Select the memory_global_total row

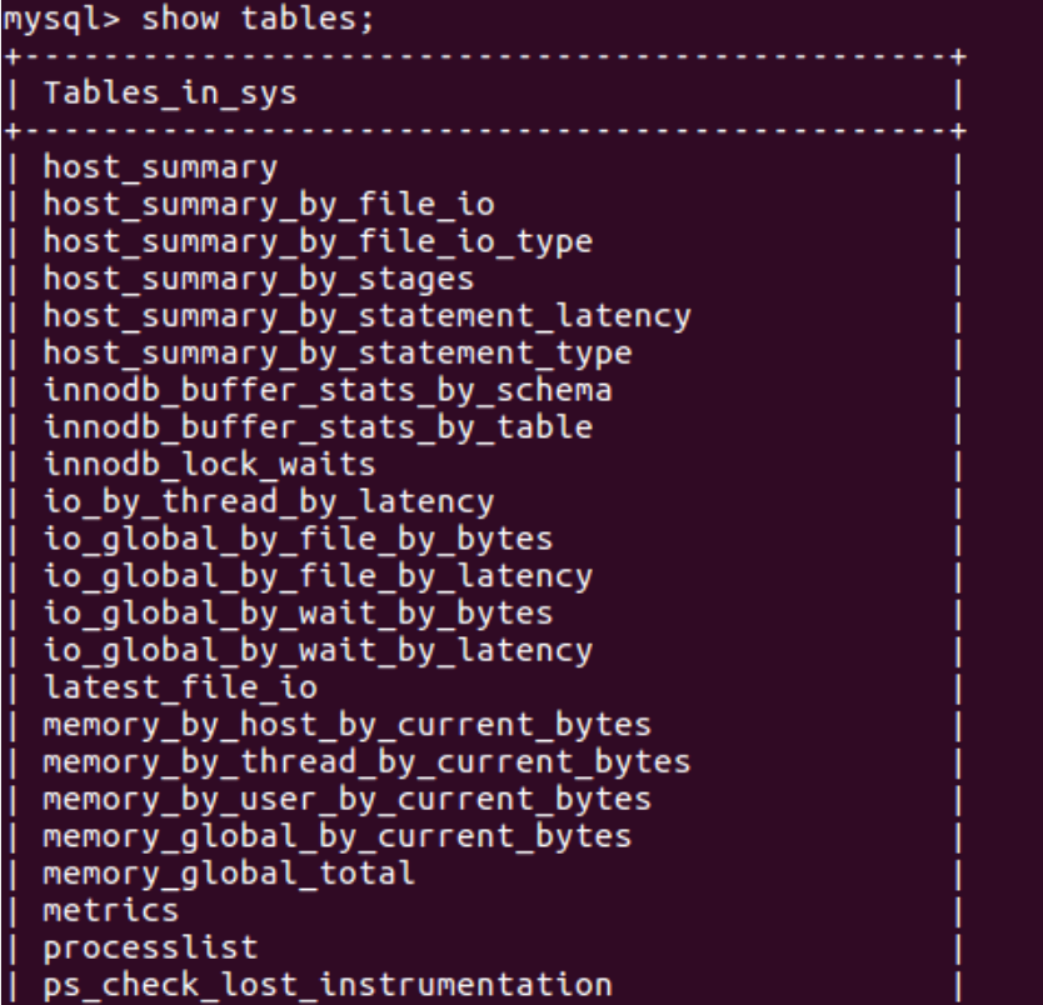[x=228, y=874]
